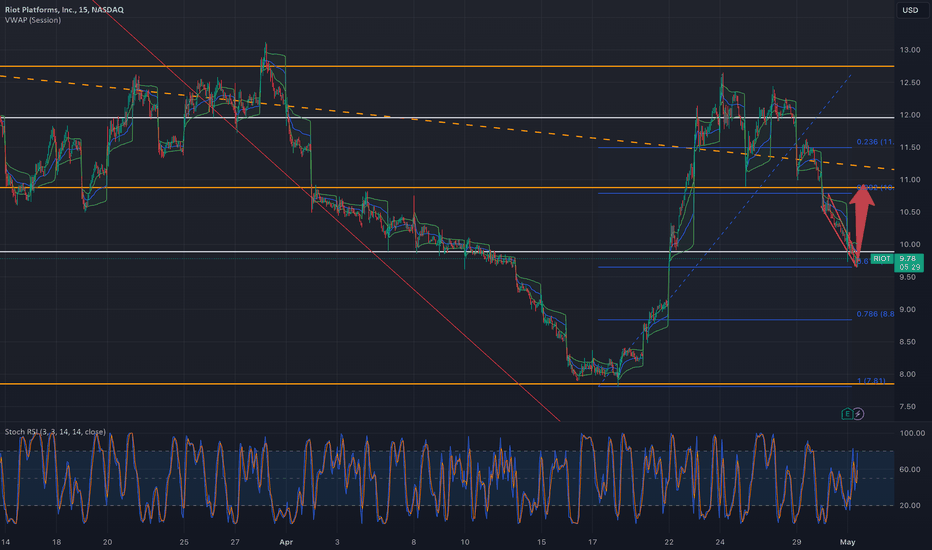This screenshot has width=932, height=550.
Task: Click 10.00 on the price axis
Action: coord(910,244)
